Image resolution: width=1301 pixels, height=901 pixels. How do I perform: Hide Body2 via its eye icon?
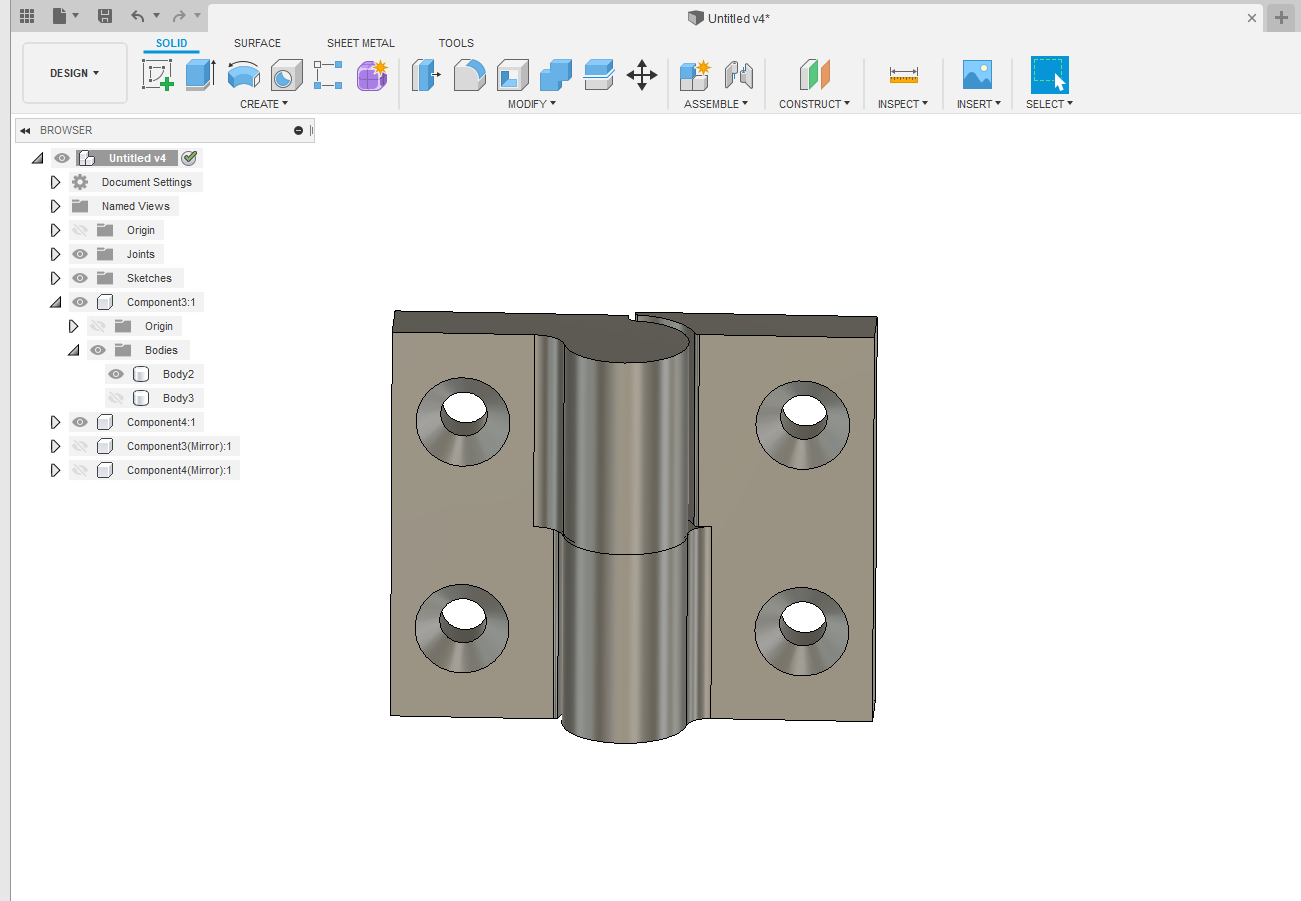116,374
